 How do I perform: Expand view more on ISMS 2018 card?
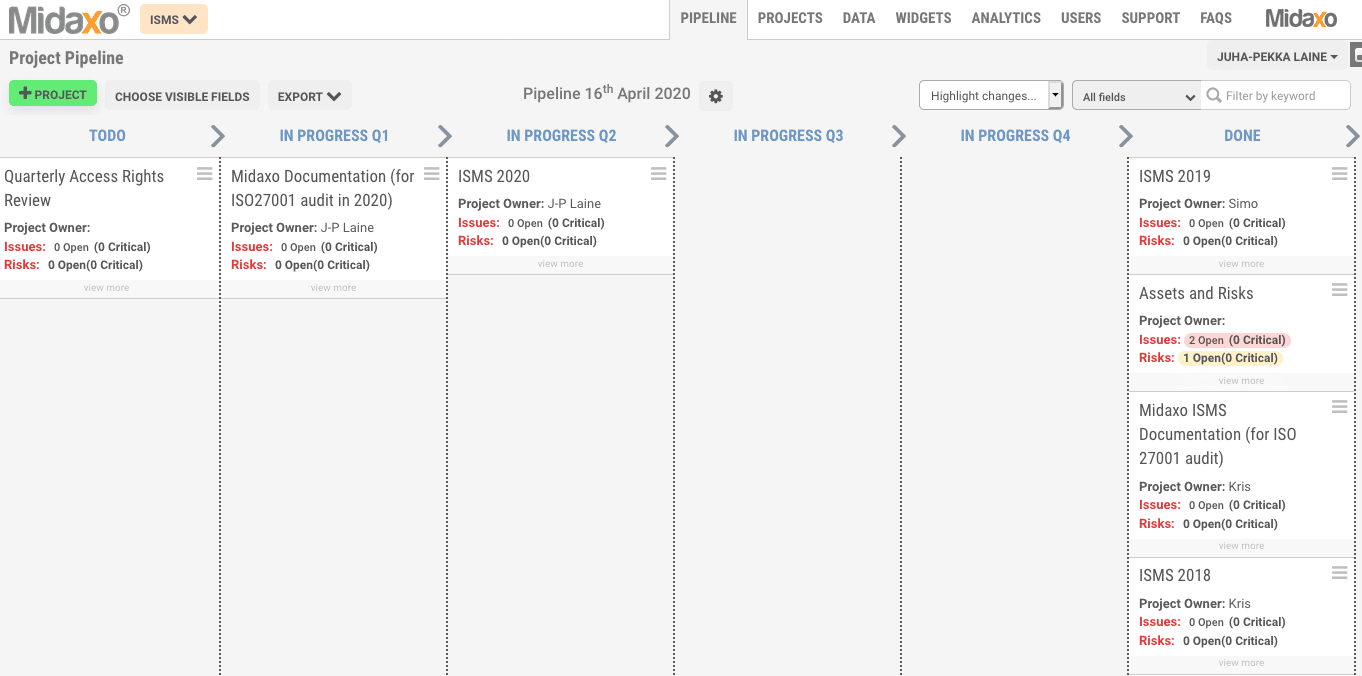pos(1241,663)
